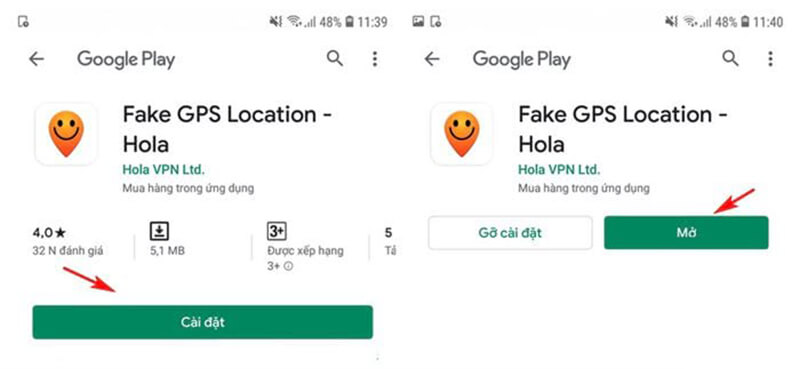Open the three-dot overflow menu on the left screen
Image resolution: width=800 pixels, height=369 pixels.
pos(375,60)
